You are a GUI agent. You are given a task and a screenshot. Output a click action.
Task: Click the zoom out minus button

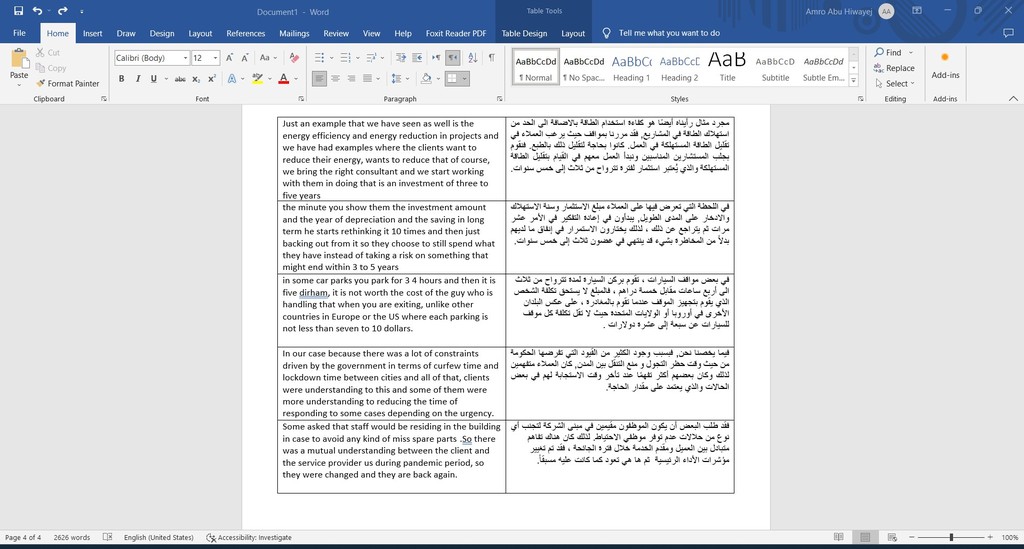[912, 537]
